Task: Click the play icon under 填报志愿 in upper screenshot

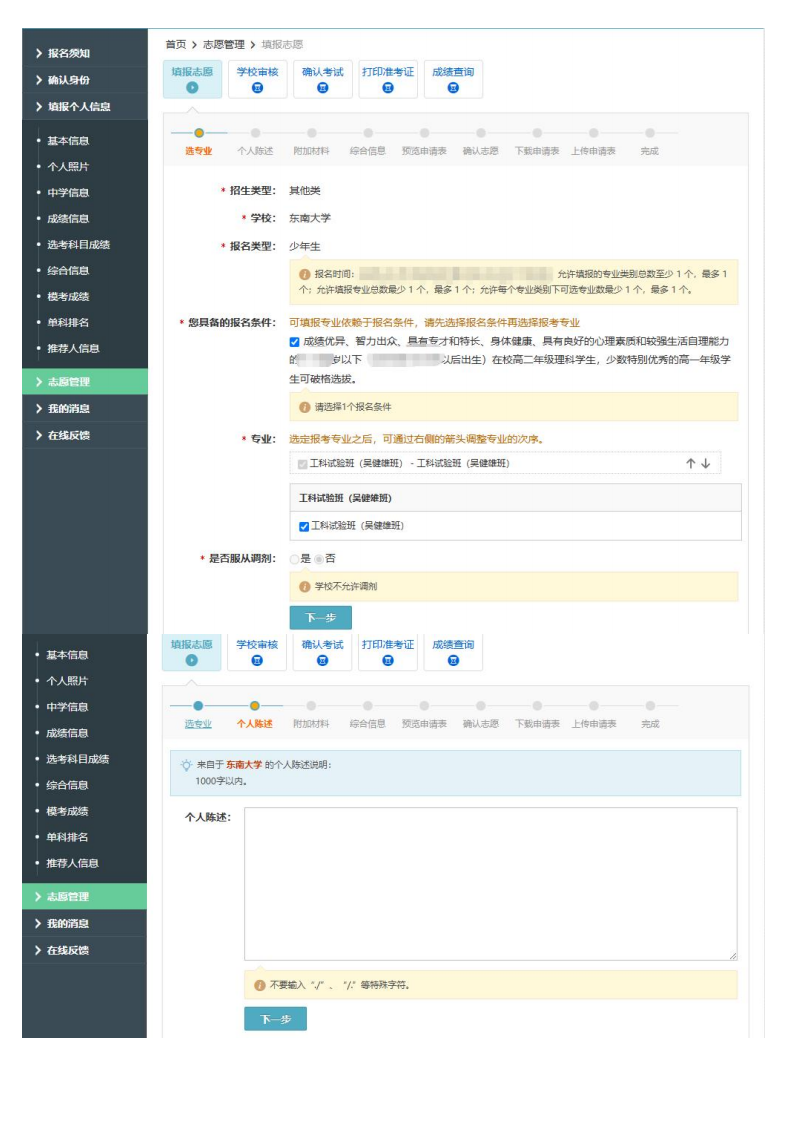Action: tap(192, 87)
